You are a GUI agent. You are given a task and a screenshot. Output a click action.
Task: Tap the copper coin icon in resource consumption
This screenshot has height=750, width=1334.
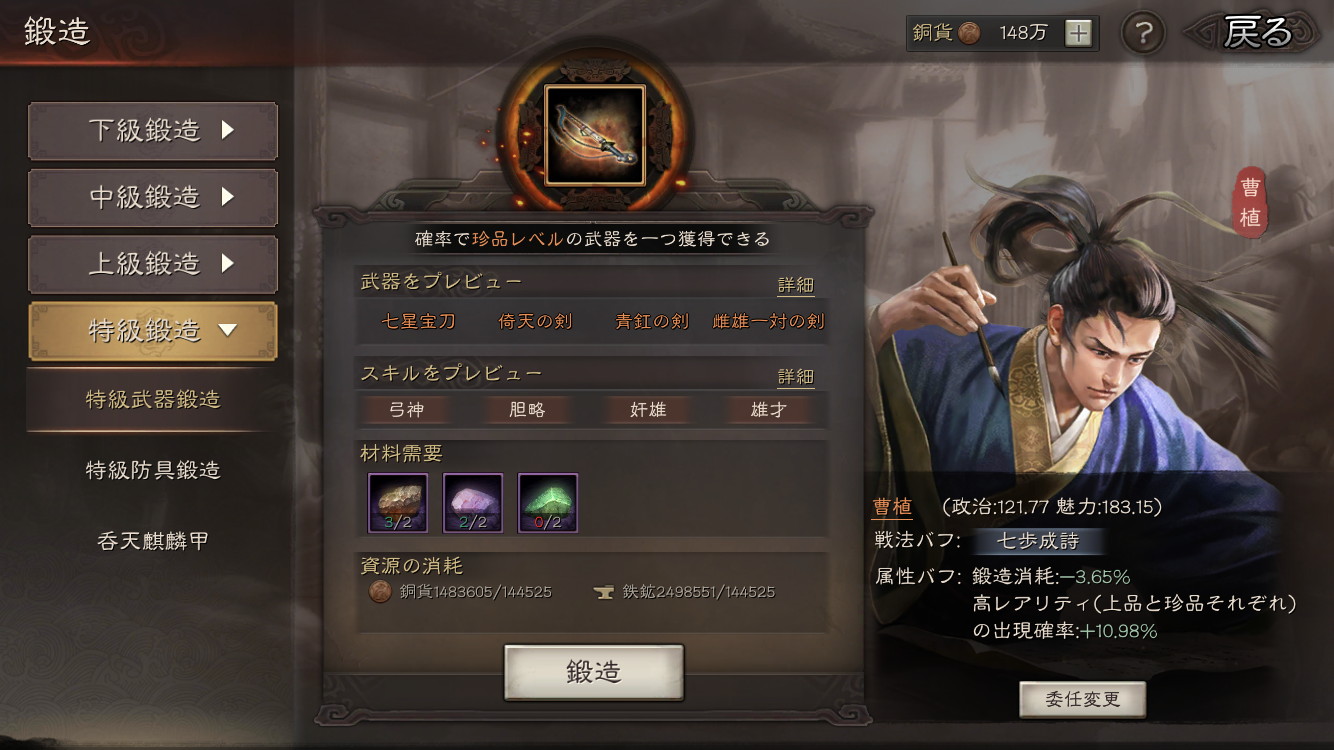380,592
